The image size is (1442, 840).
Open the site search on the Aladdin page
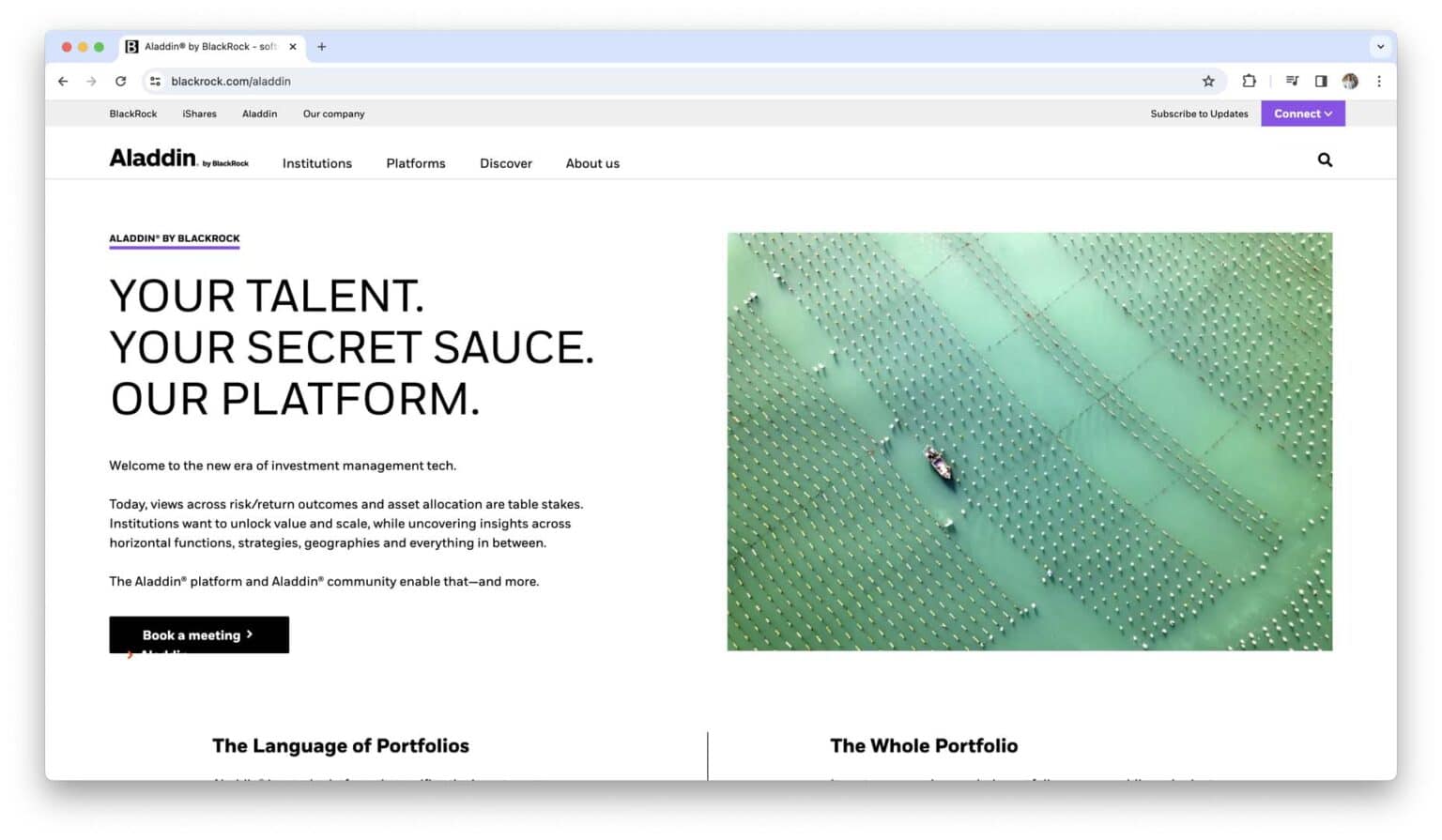tap(1325, 160)
